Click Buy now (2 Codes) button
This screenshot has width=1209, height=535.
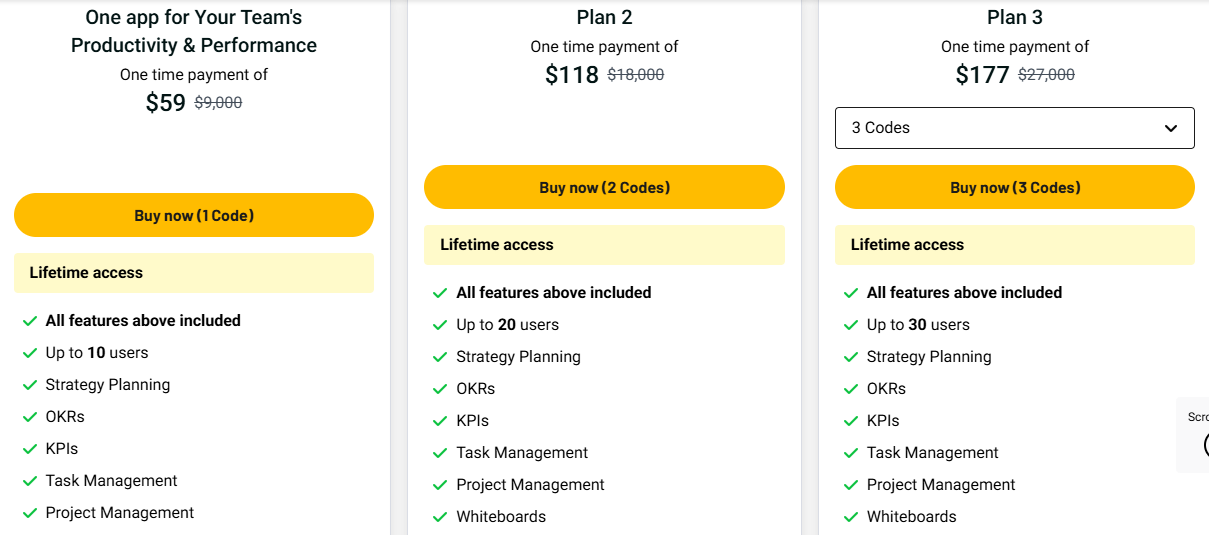pos(604,187)
